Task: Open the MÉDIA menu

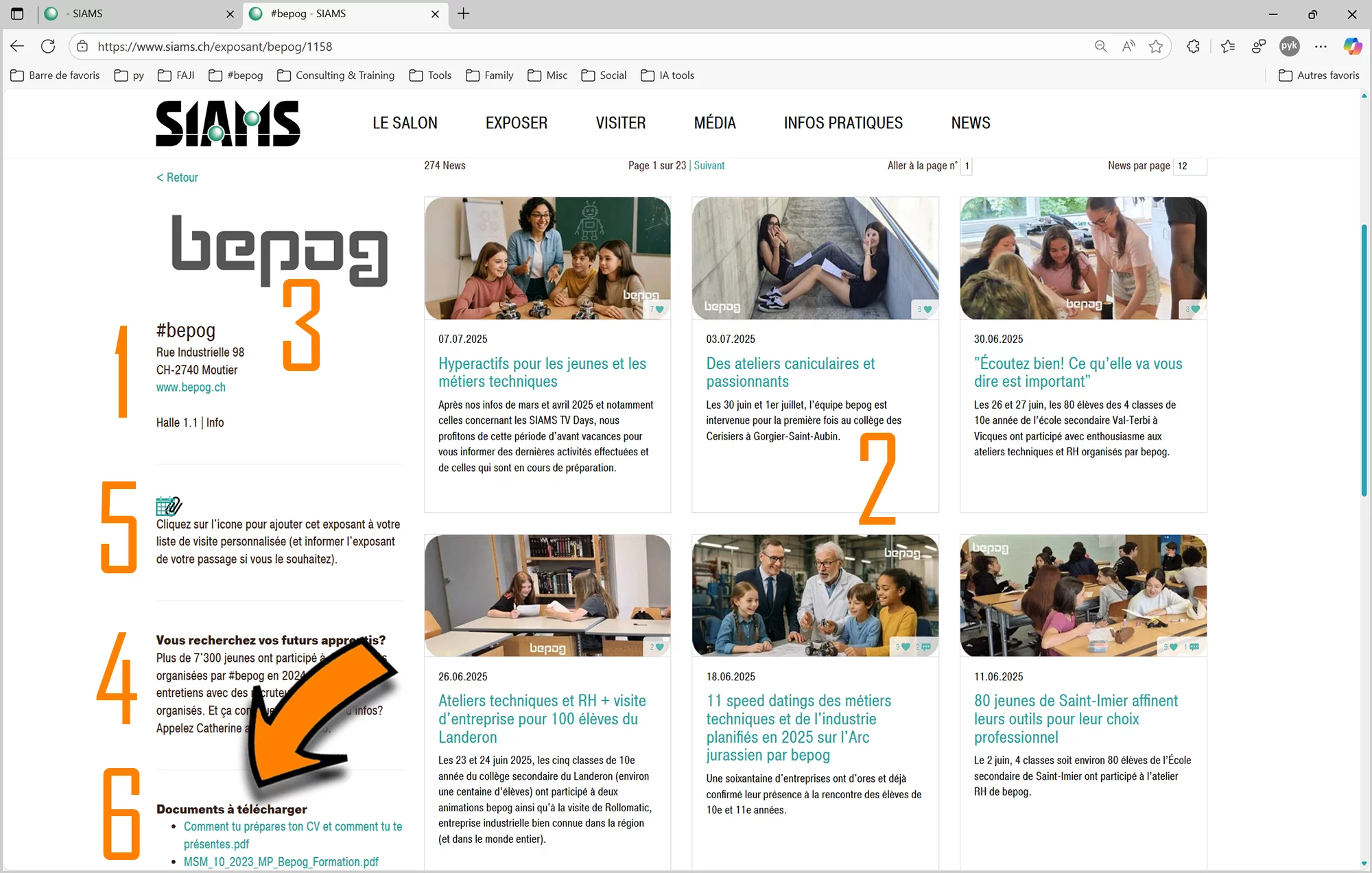Action: (715, 123)
